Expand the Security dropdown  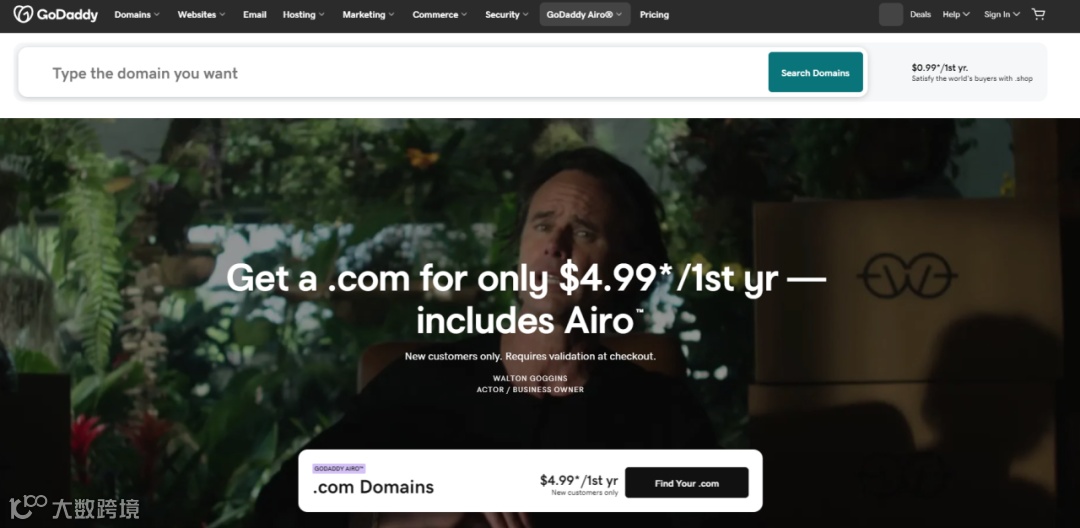pyautogui.click(x=506, y=14)
